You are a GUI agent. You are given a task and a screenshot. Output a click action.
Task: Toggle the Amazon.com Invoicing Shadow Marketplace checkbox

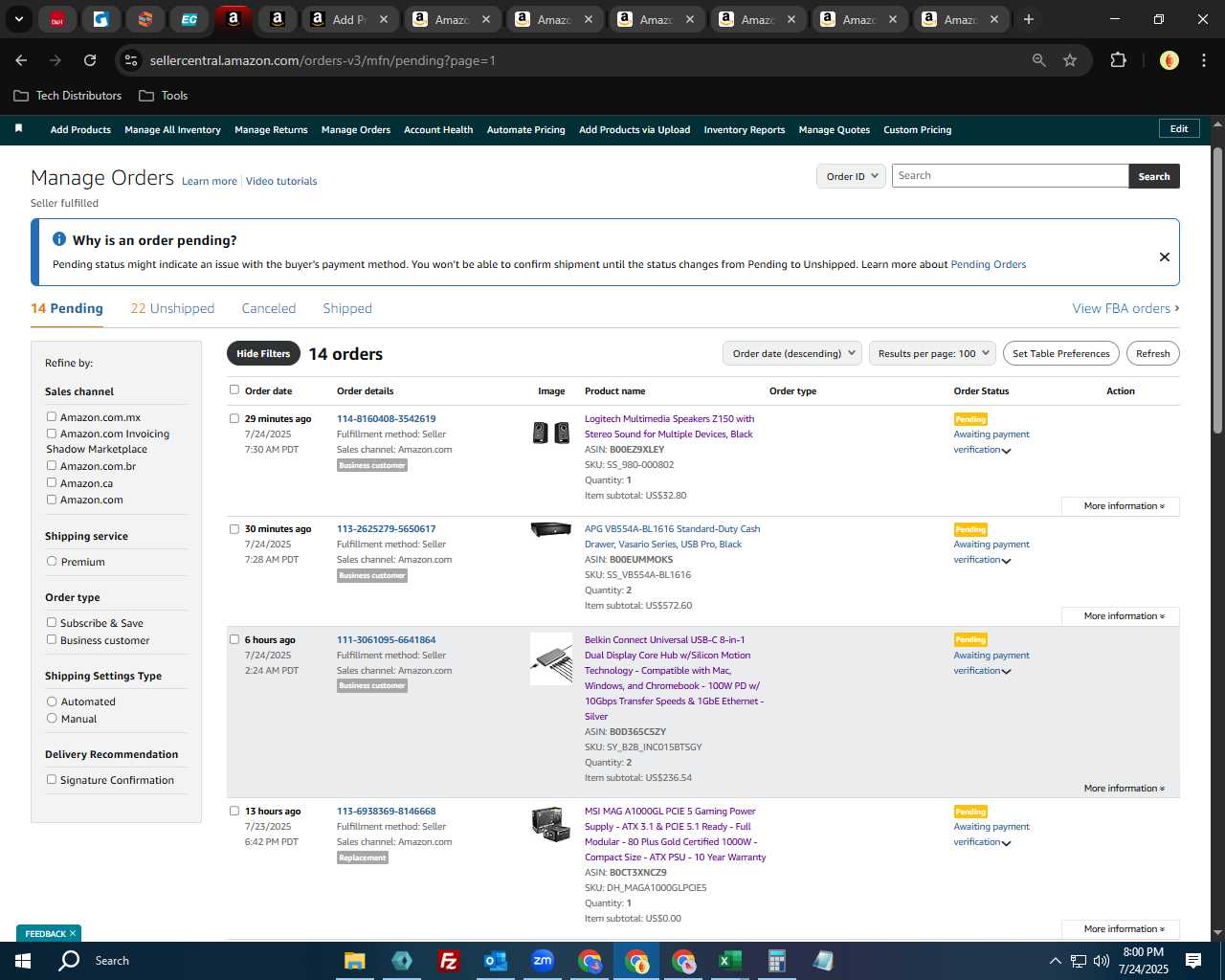click(x=52, y=433)
